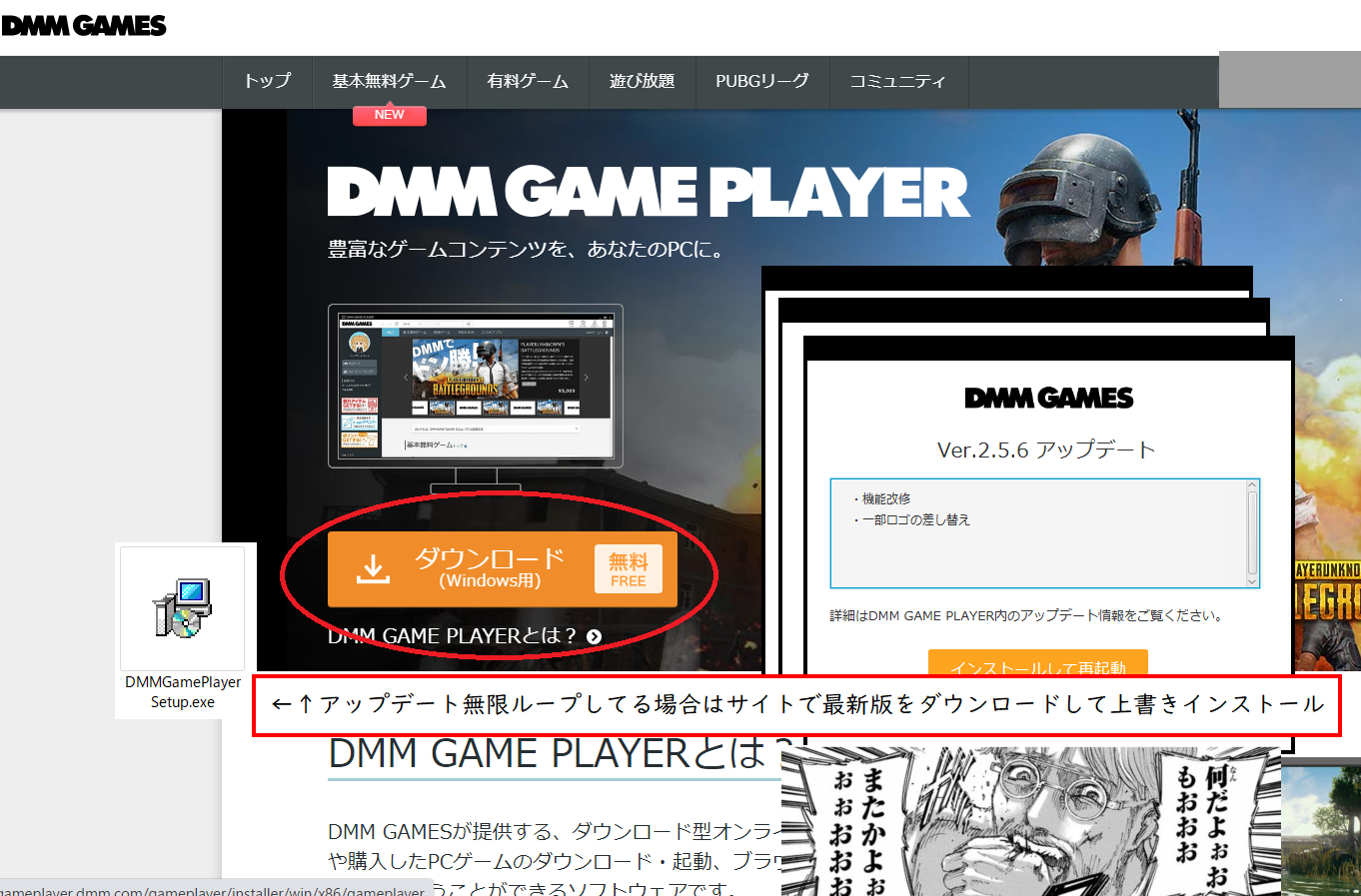Click the orange ダウンロード (Windows用) button
The width and height of the screenshot is (1361, 896).
click(503, 569)
